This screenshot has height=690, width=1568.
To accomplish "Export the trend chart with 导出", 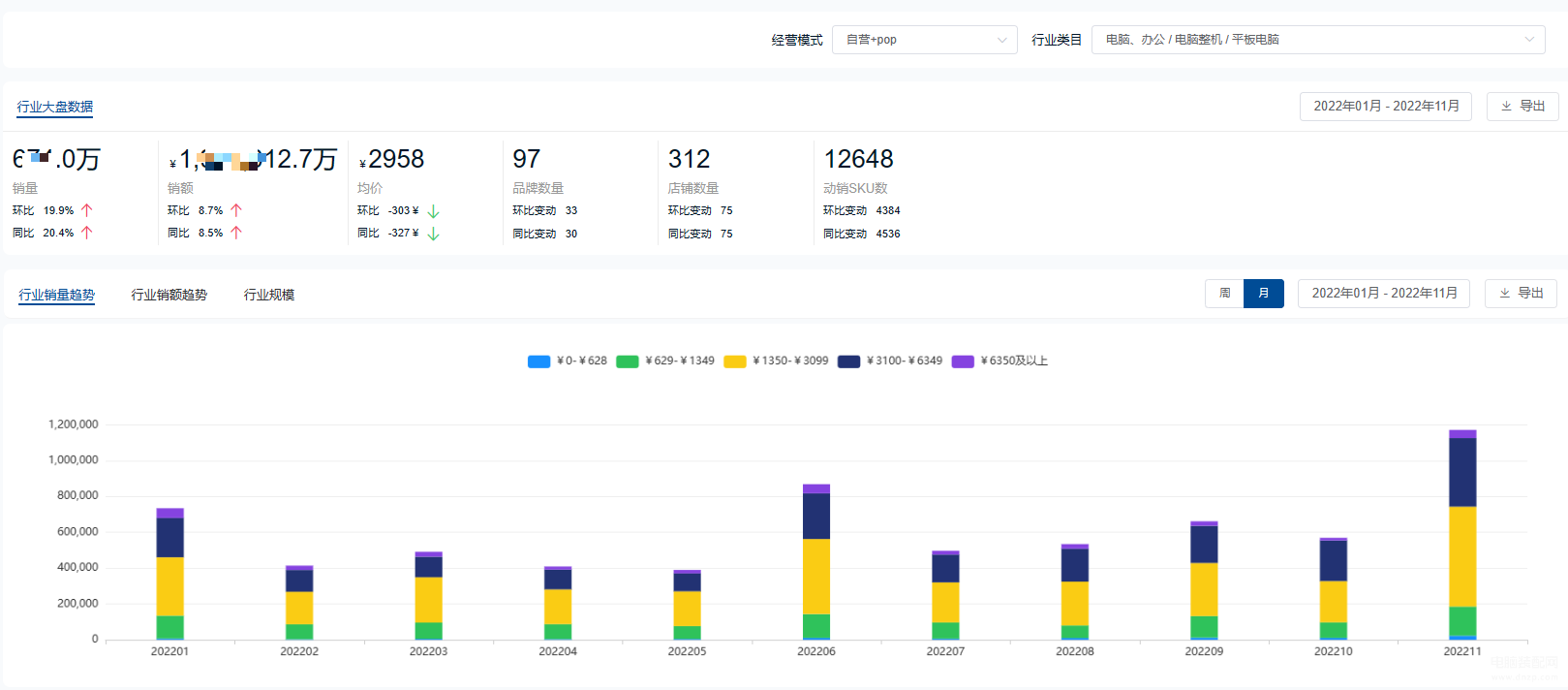I will tap(1521, 294).
